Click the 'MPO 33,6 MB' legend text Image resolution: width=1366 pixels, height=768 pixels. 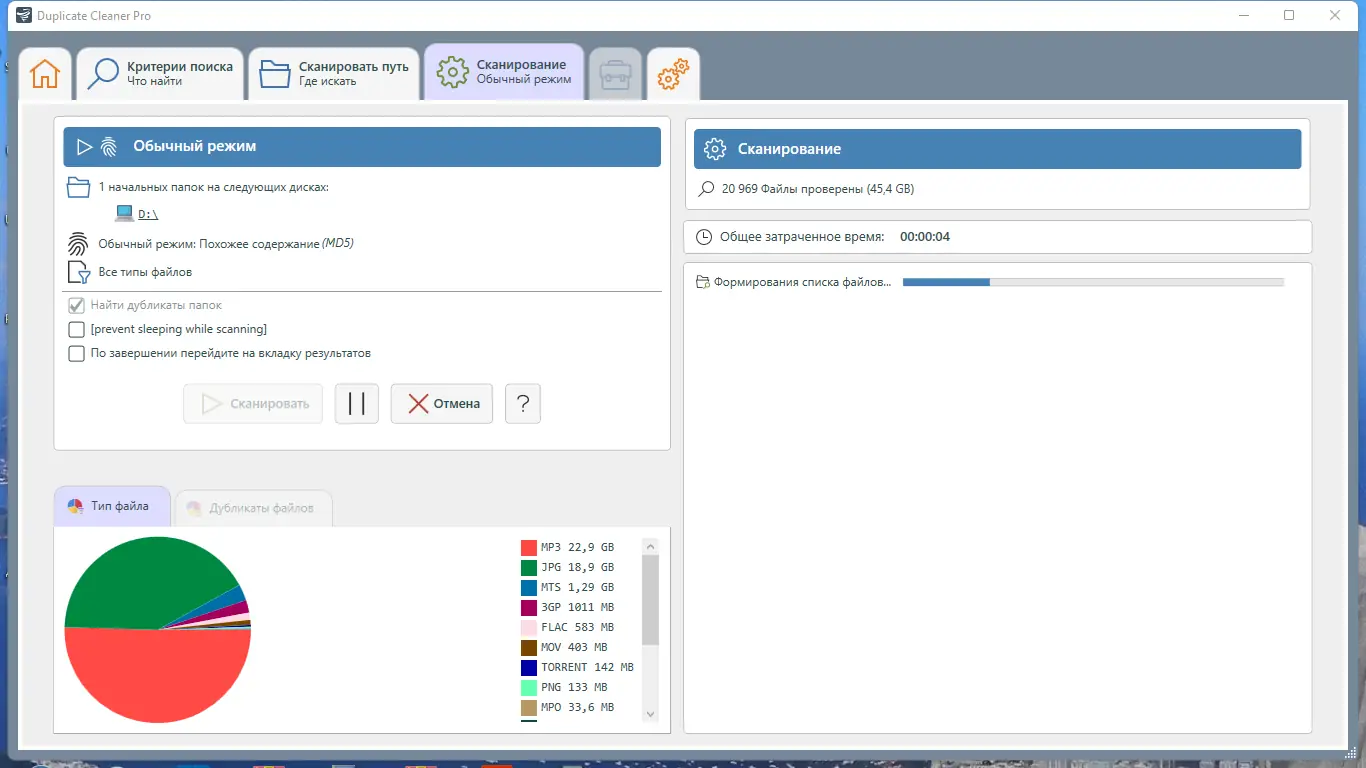pos(577,707)
